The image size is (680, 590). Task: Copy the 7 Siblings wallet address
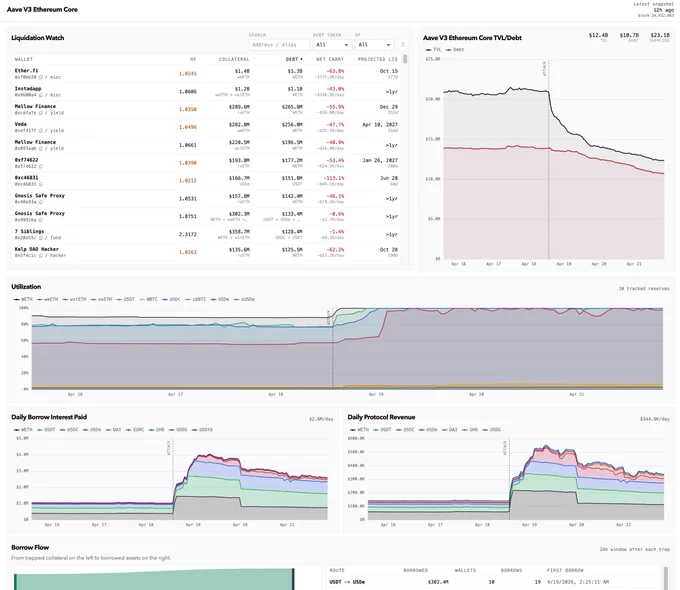point(41,238)
